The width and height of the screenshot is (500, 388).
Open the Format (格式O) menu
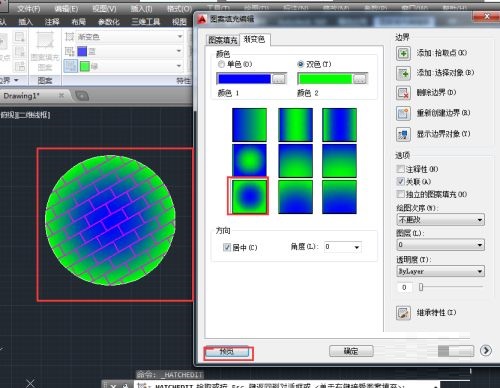point(179,9)
